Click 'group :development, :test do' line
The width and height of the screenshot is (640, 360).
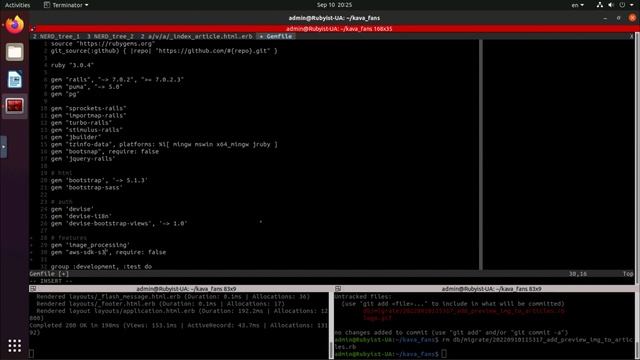pos(101,267)
